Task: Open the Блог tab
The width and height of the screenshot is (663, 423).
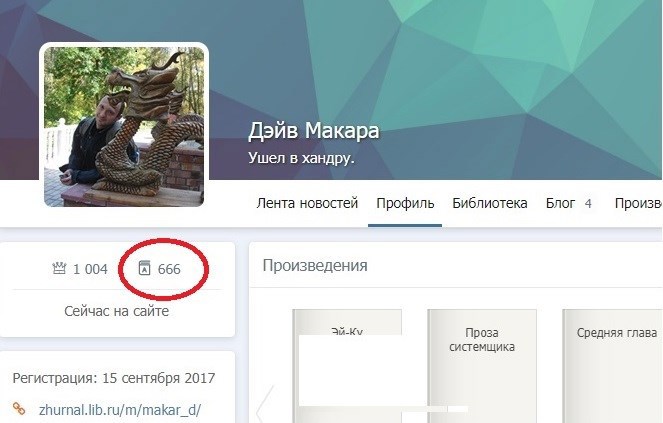Action: pyautogui.click(x=560, y=203)
